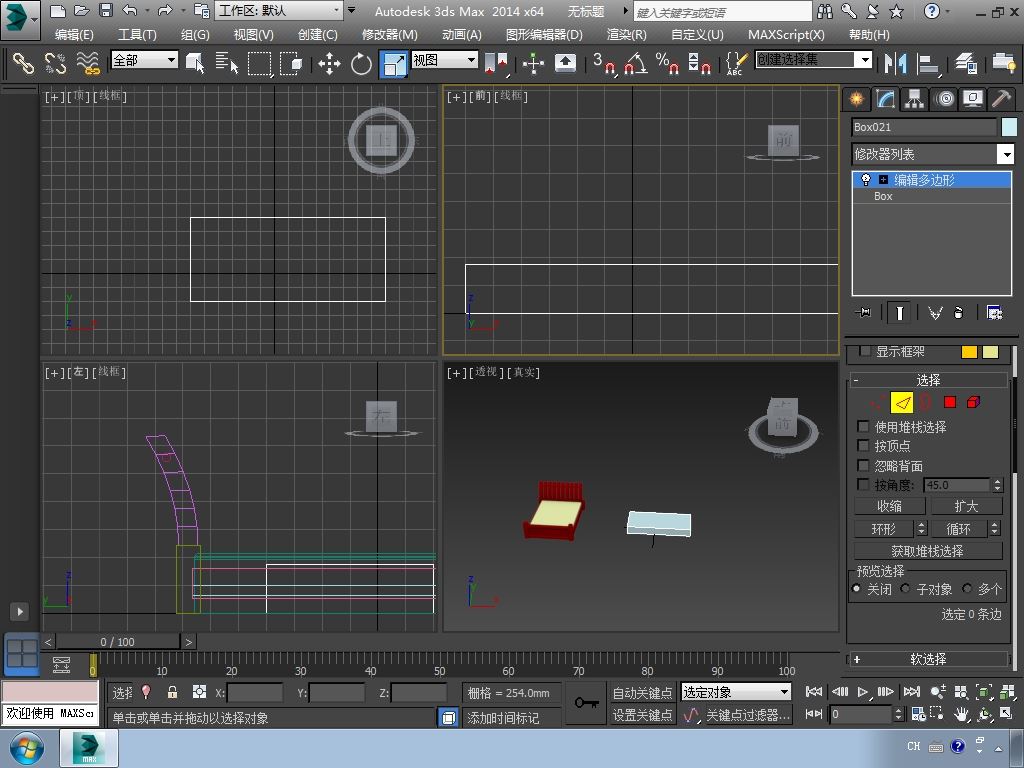Image resolution: width=1024 pixels, height=768 pixels.
Task: Select Element sub-object level cube icon
Action: pos(974,402)
